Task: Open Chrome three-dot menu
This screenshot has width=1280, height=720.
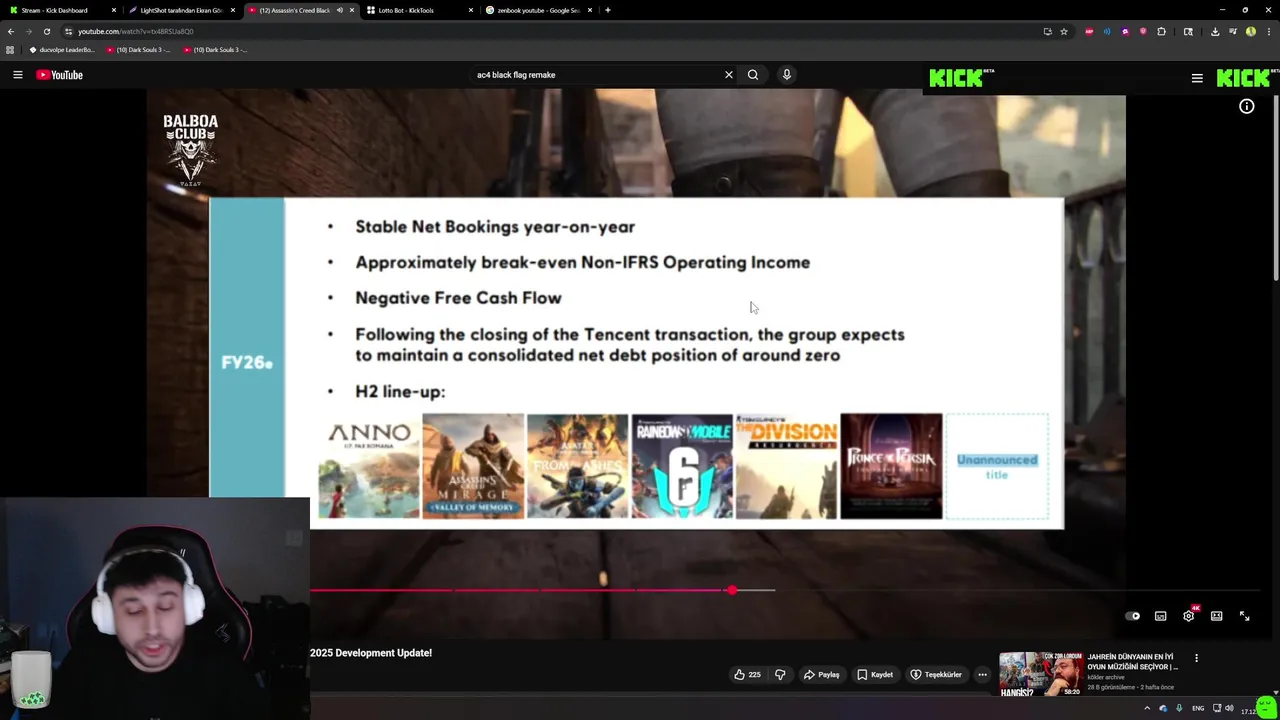Action: [1268, 31]
